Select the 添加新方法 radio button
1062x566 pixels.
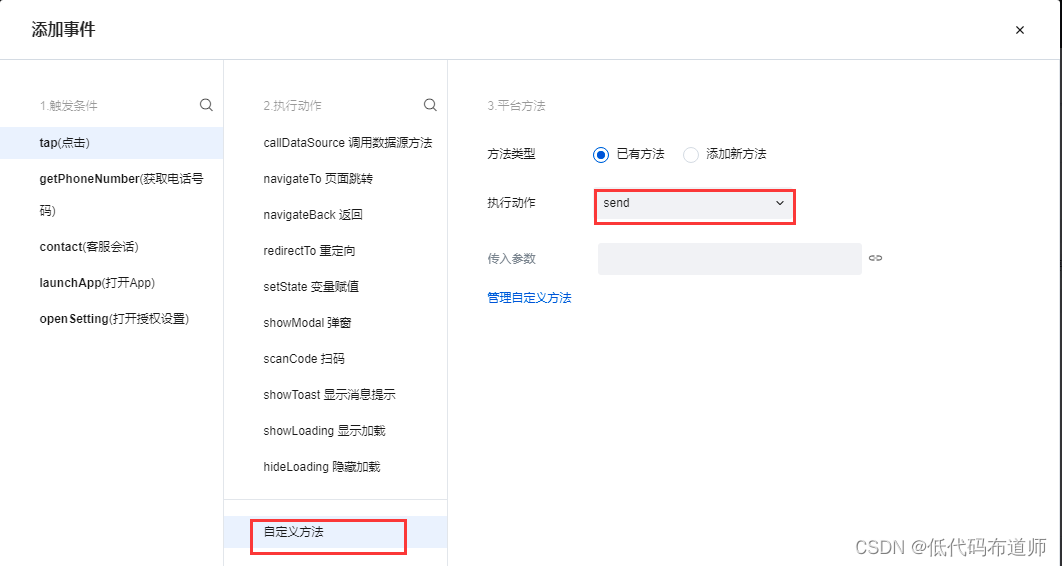point(690,155)
